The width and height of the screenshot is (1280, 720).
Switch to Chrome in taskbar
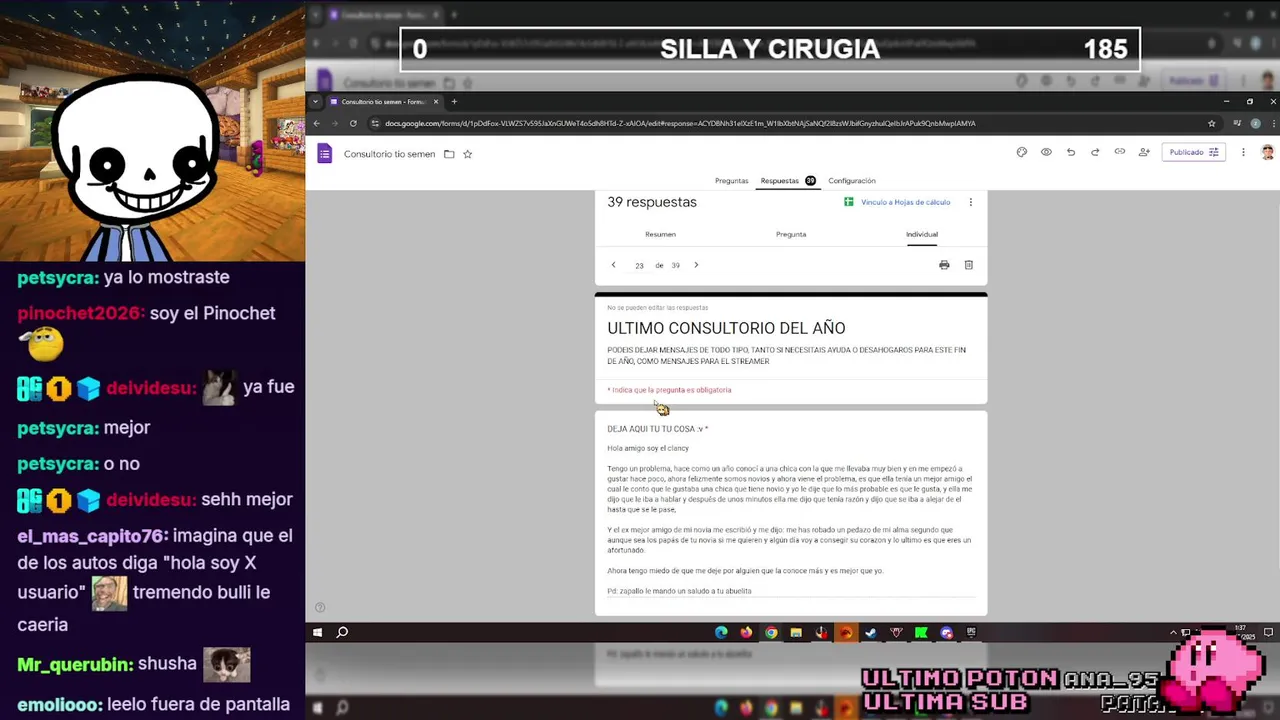771,632
